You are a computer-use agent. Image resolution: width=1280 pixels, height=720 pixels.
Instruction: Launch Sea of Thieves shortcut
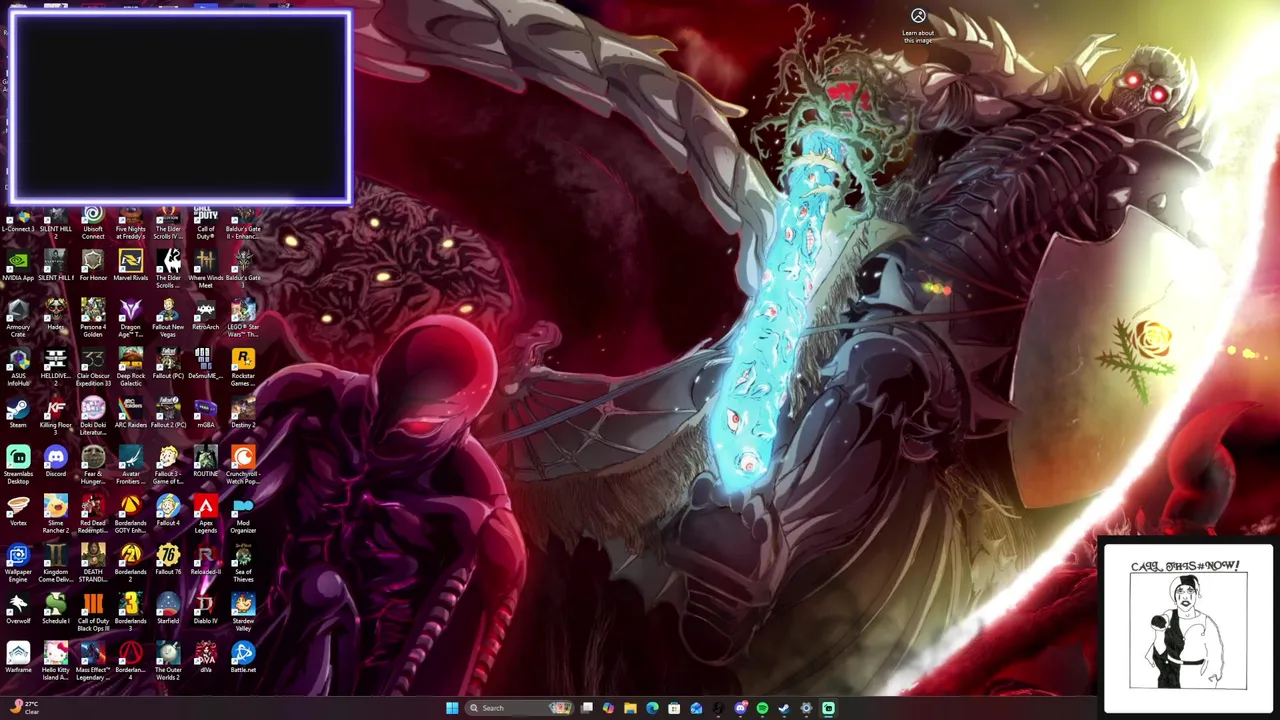pyautogui.click(x=243, y=564)
